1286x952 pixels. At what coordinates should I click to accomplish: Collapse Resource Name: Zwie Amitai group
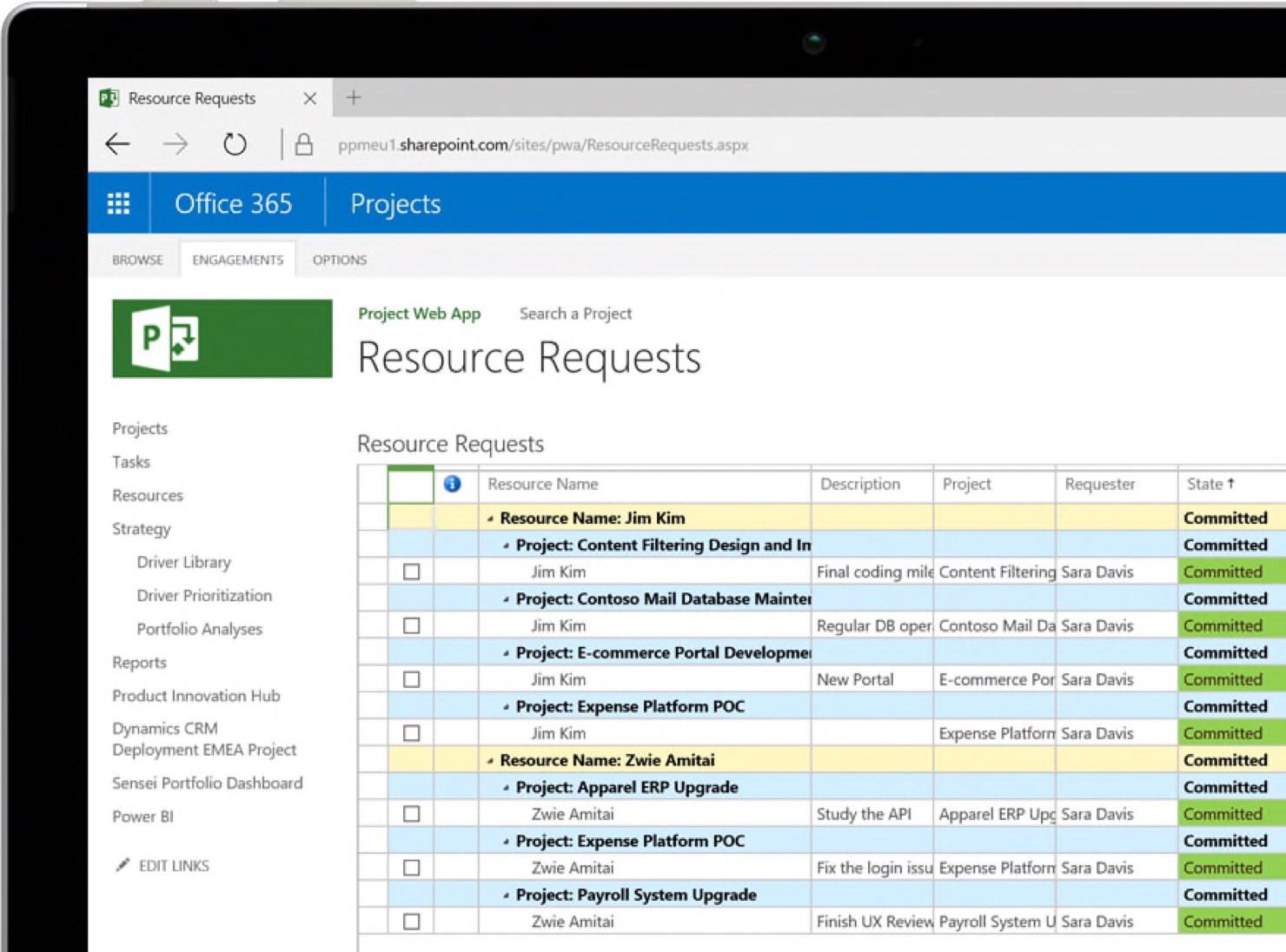pyautogui.click(x=492, y=760)
